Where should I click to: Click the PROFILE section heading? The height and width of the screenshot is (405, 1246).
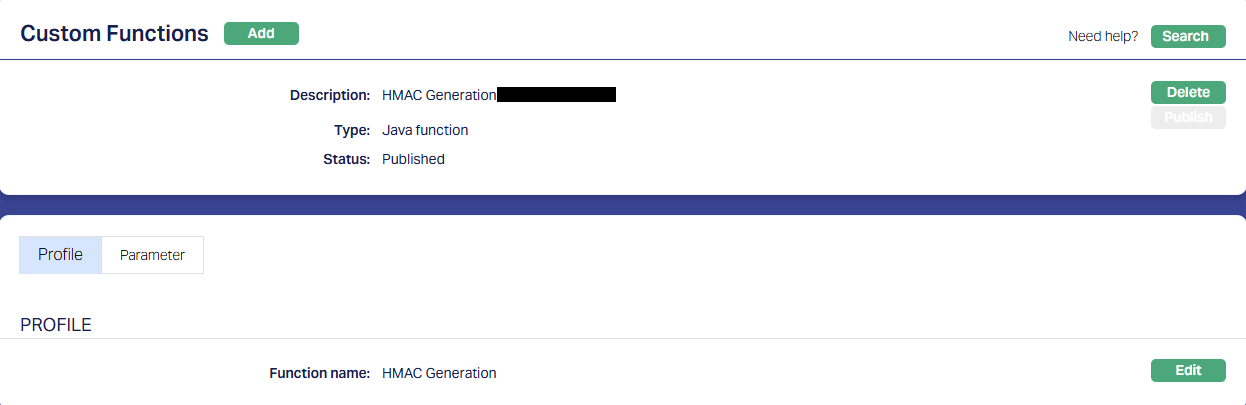pyautogui.click(x=56, y=325)
